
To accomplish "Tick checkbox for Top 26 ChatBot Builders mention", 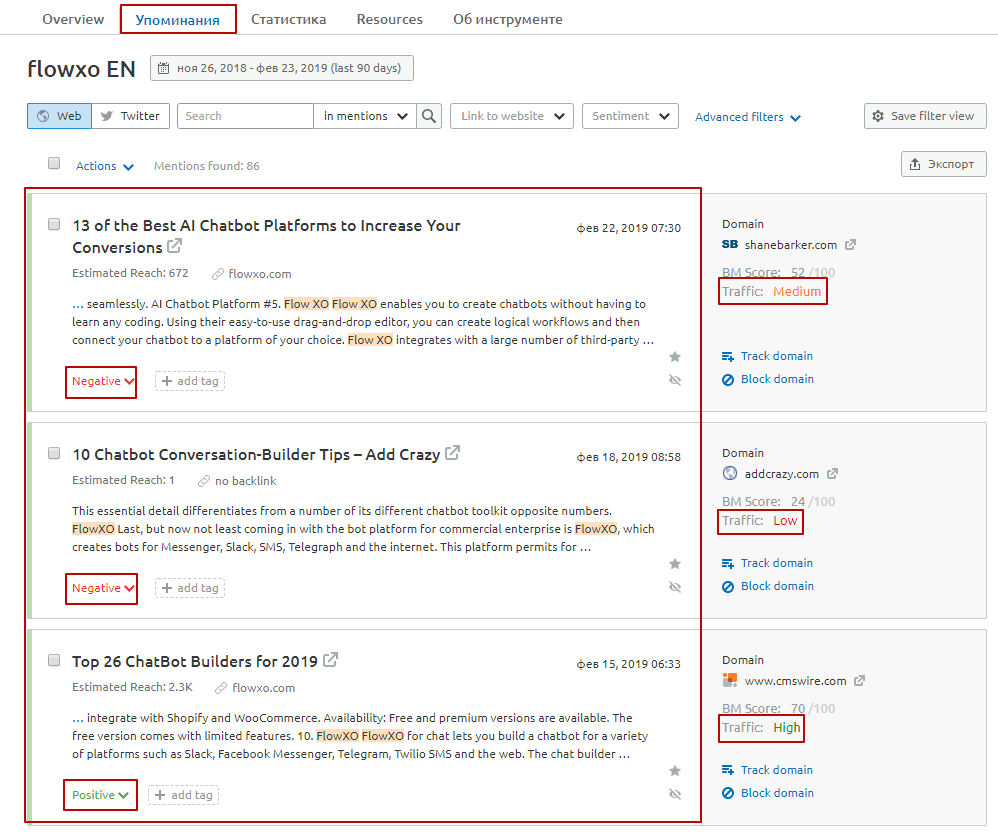I will (x=54, y=660).
